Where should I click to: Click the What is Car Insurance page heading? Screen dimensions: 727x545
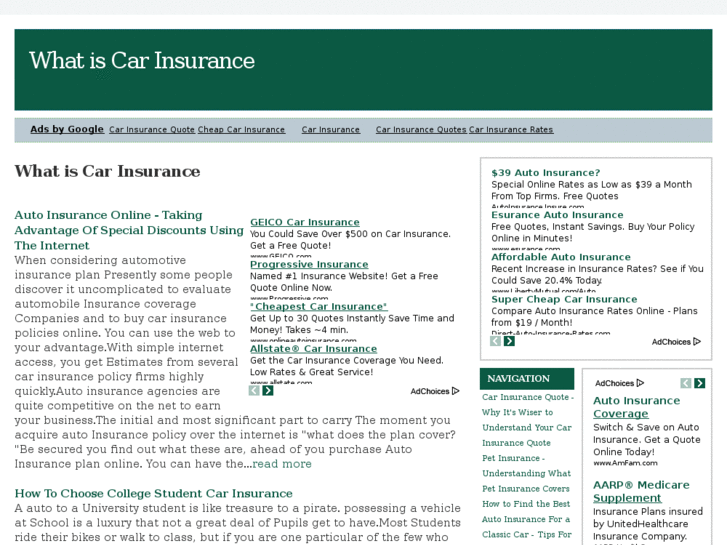[x=107, y=171]
